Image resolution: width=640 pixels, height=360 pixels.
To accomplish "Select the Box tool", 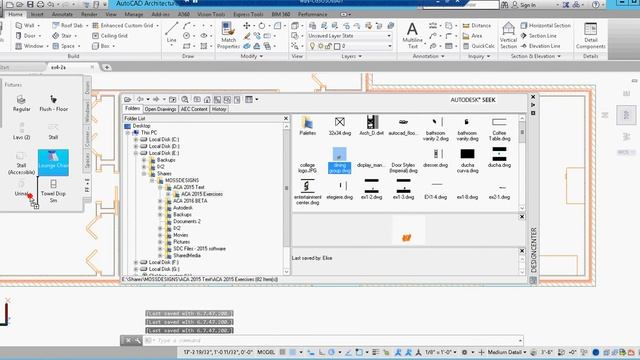I will 101,46.
